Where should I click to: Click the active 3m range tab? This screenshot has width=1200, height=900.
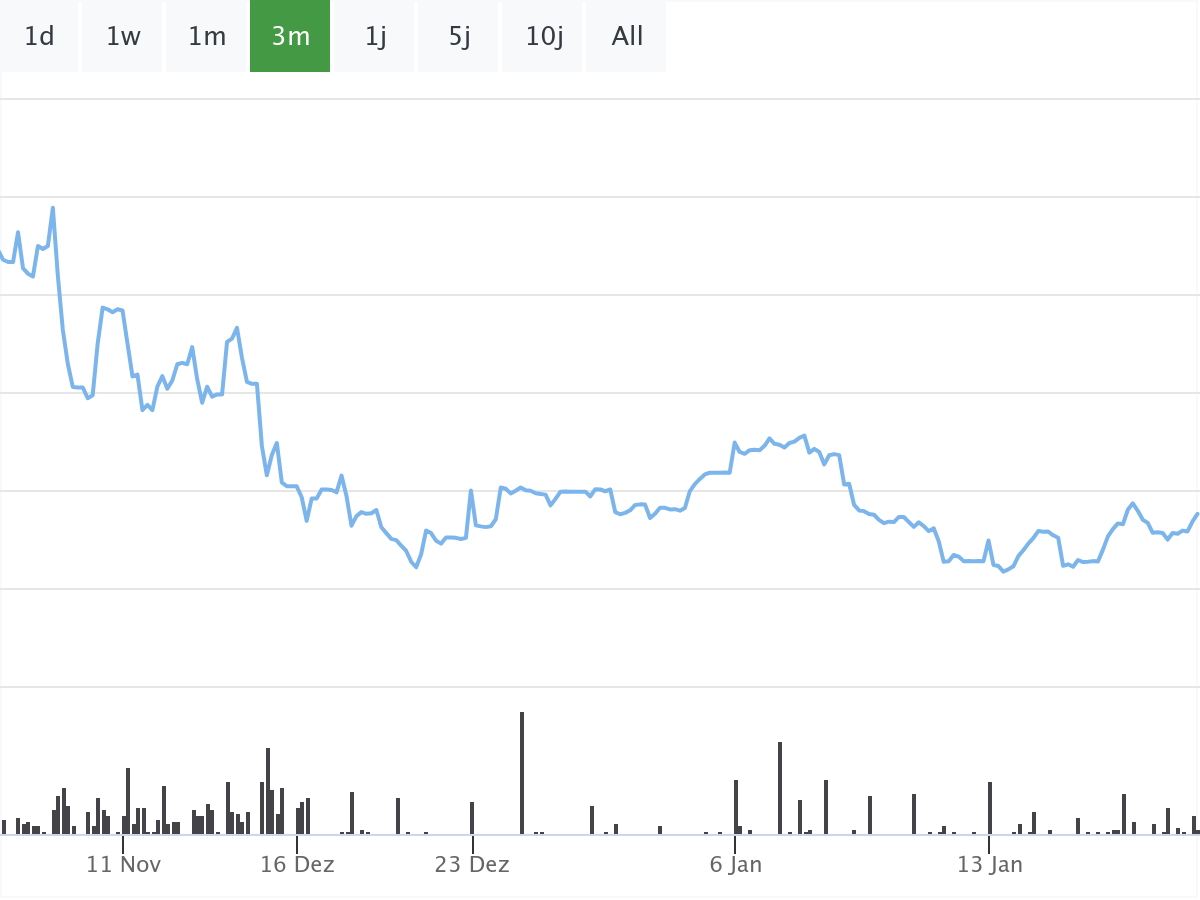(x=290, y=37)
